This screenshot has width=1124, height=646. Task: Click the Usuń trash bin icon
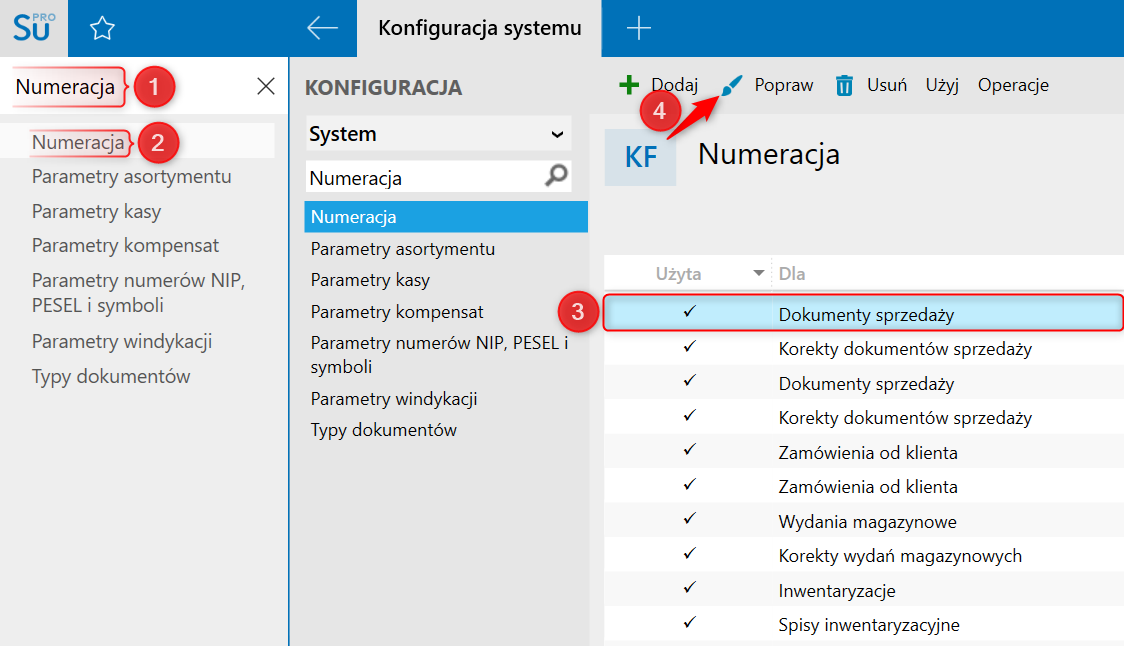(844, 85)
